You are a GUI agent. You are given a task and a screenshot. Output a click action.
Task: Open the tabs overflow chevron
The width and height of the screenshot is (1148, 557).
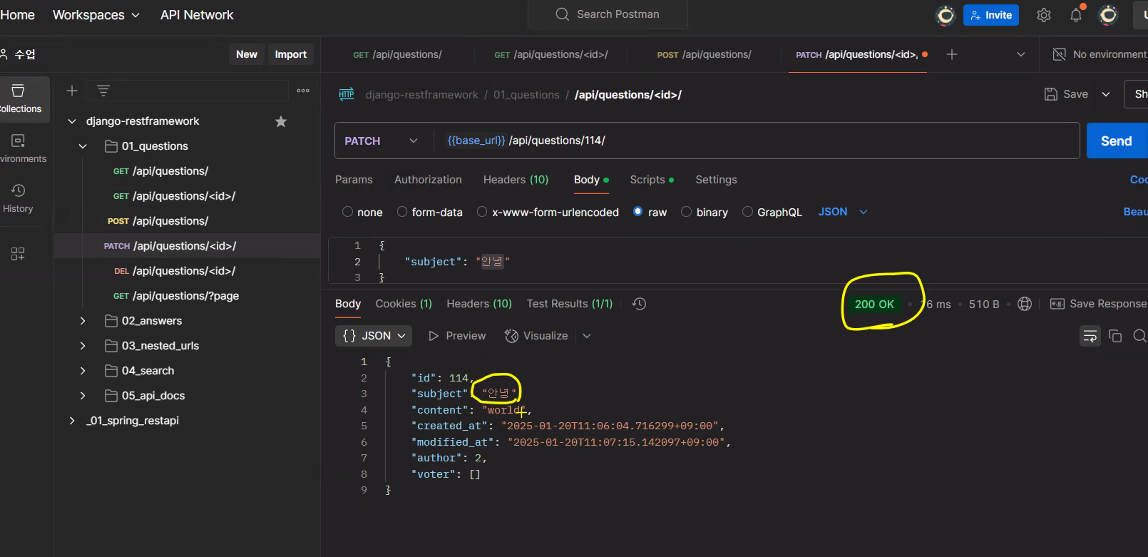pos(1021,54)
